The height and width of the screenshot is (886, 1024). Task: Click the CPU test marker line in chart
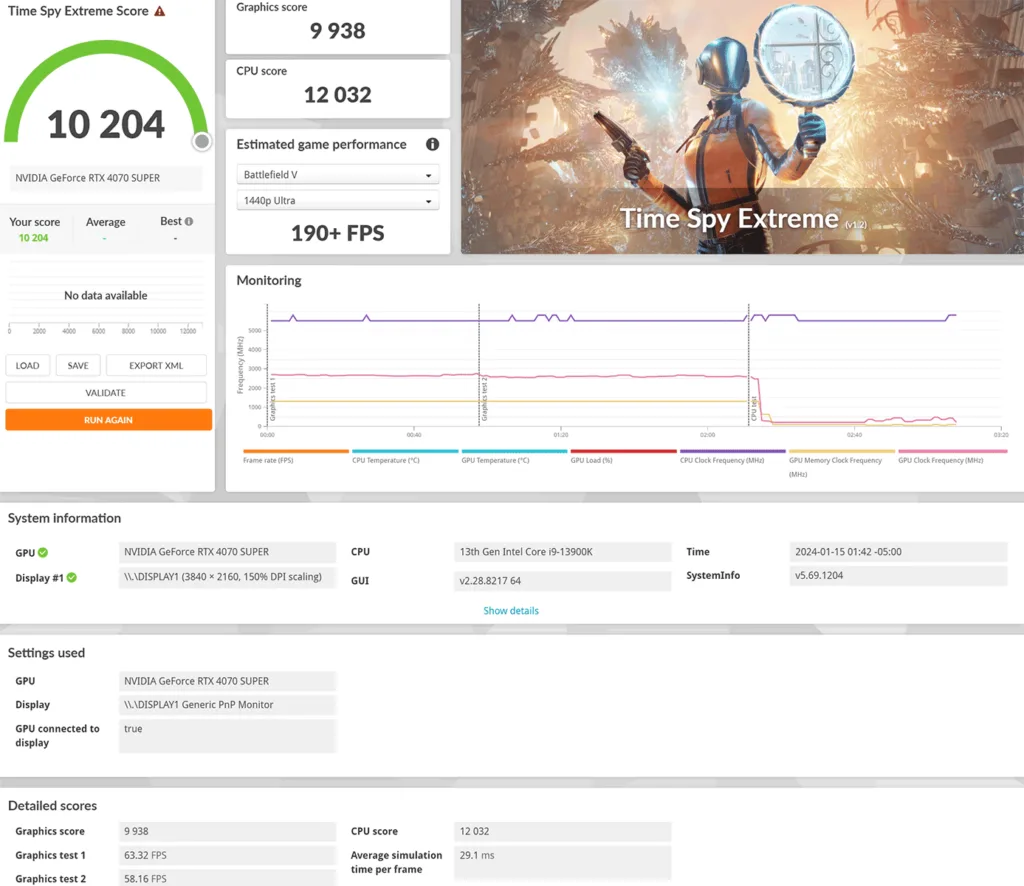pyautogui.click(x=749, y=364)
